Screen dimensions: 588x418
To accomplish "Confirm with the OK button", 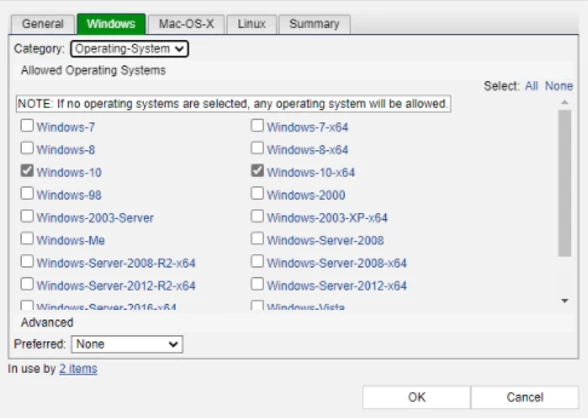I will (x=417, y=397).
